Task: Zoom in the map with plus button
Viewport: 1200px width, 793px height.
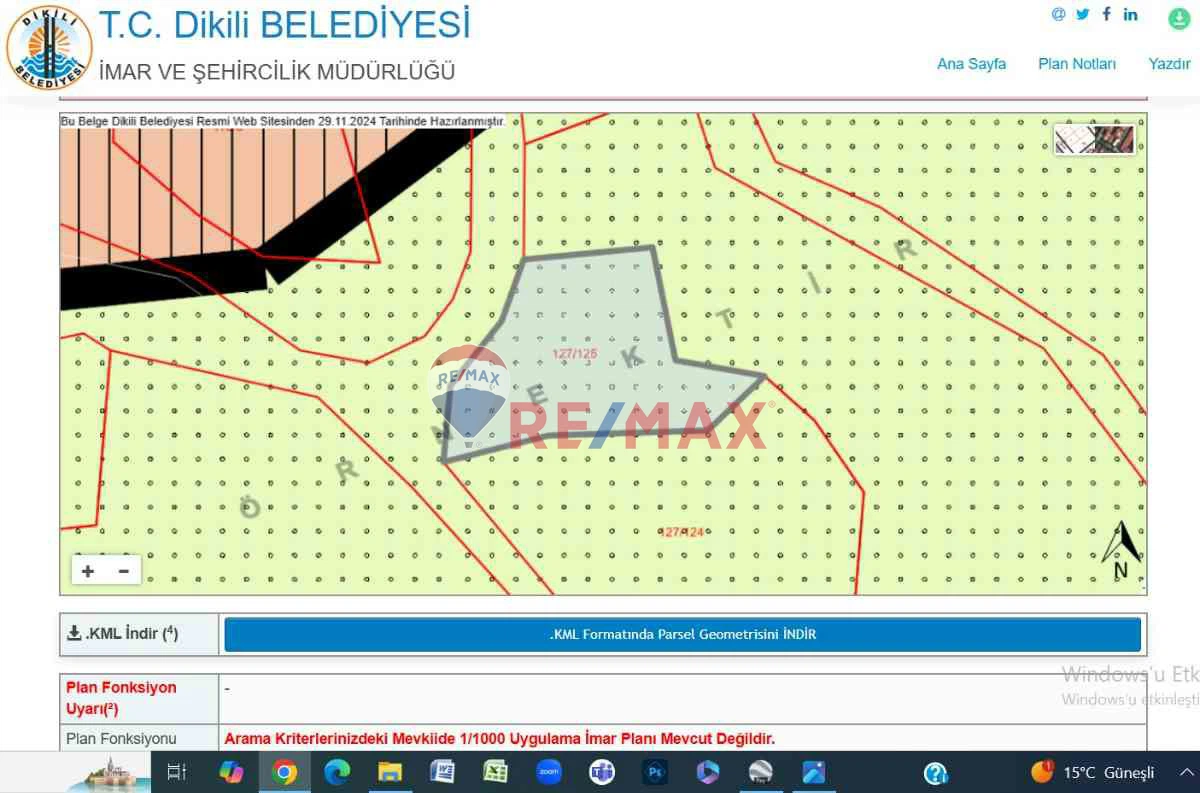Action: click(x=88, y=571)
